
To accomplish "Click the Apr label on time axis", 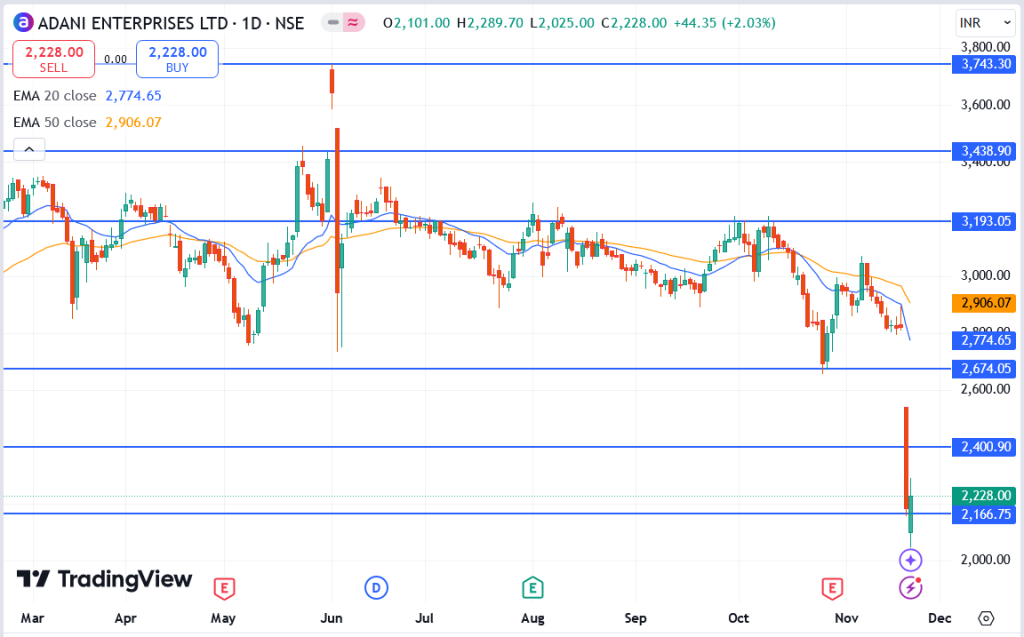I will (x=125, y=618).
